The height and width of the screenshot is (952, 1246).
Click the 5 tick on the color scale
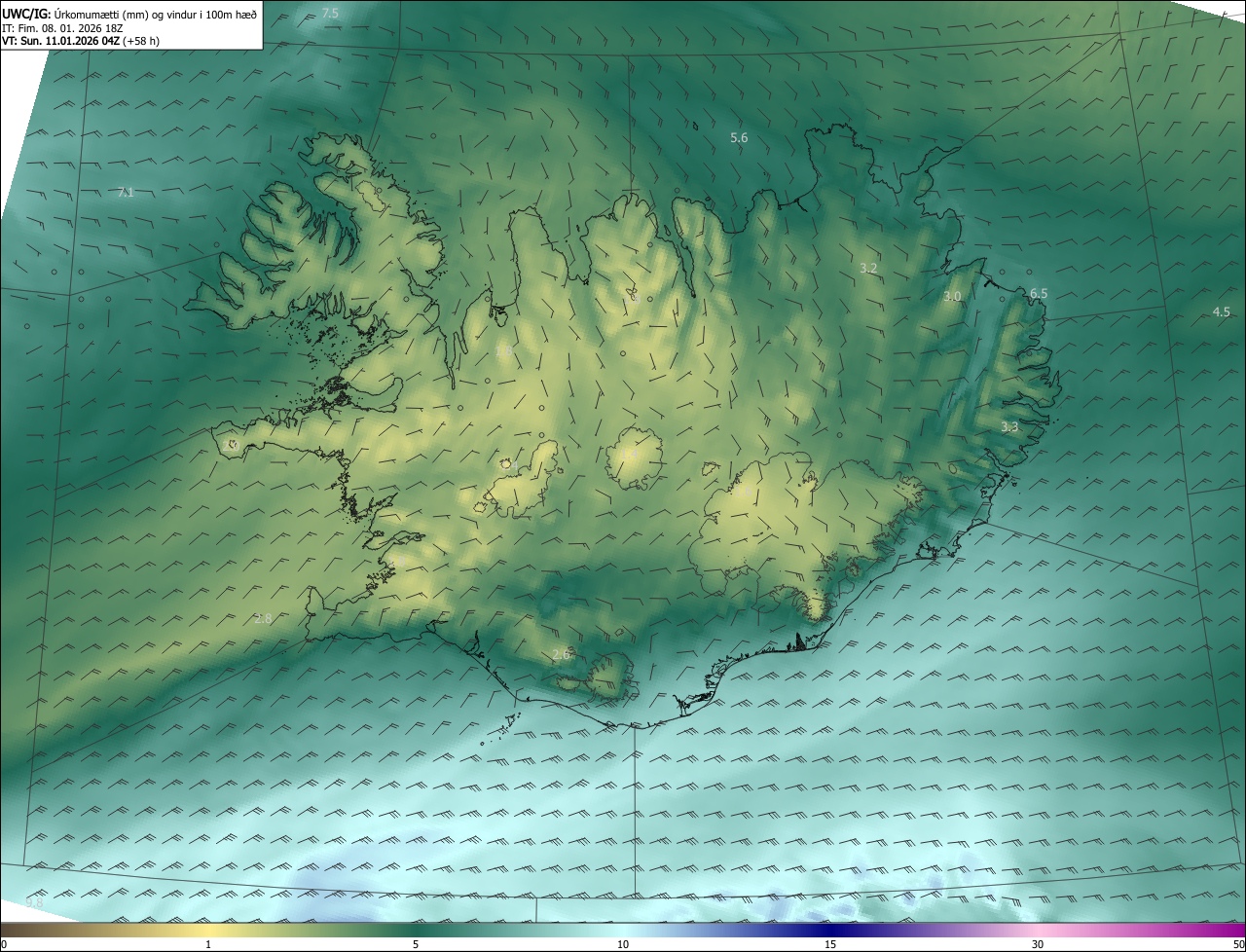click(416, 944)
